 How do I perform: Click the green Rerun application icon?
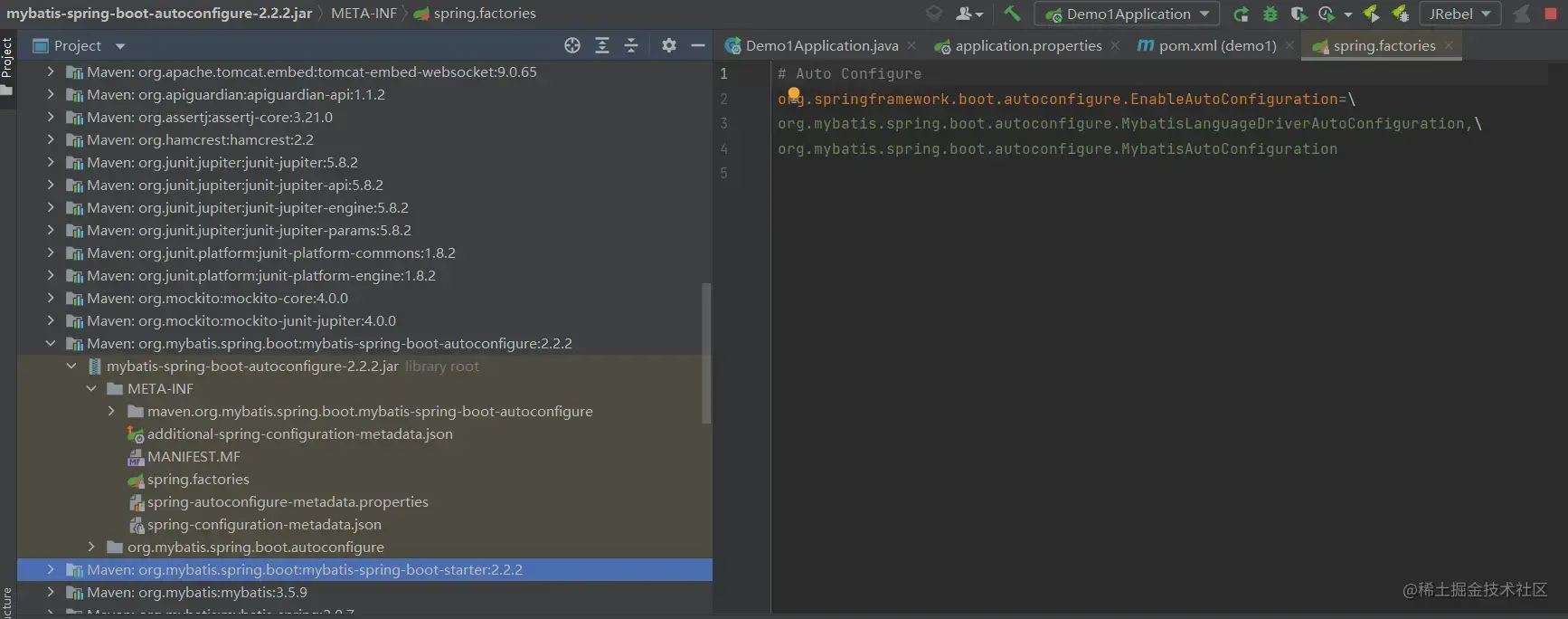(x=1241, y=14)
